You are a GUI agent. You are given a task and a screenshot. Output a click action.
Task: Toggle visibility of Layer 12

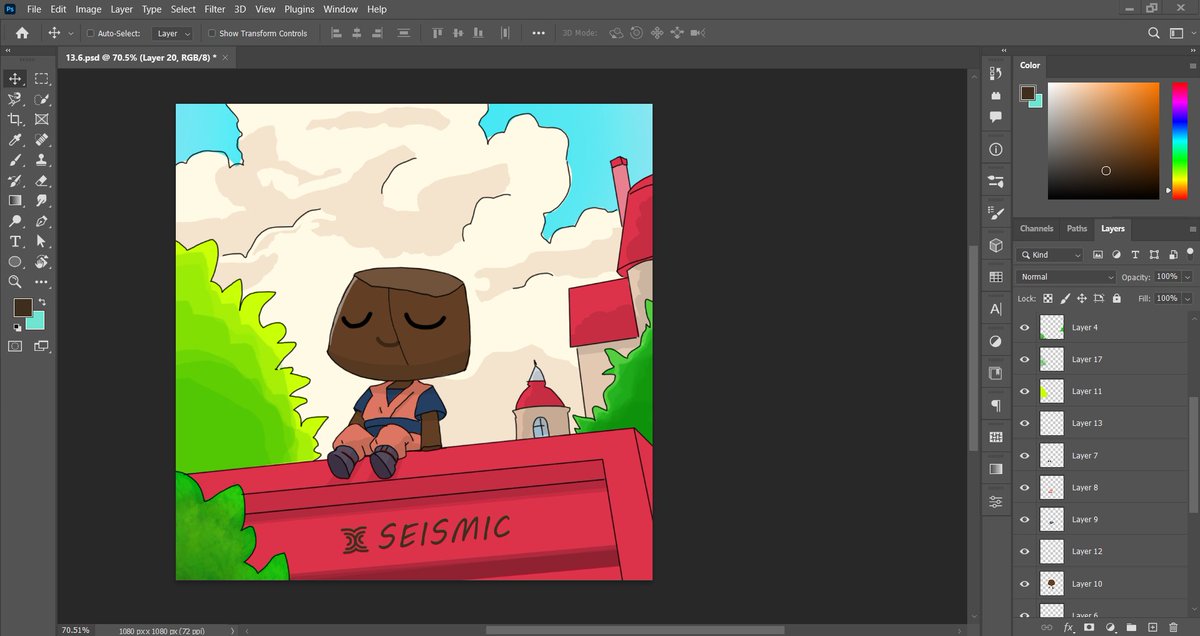tap(1024, 551)
